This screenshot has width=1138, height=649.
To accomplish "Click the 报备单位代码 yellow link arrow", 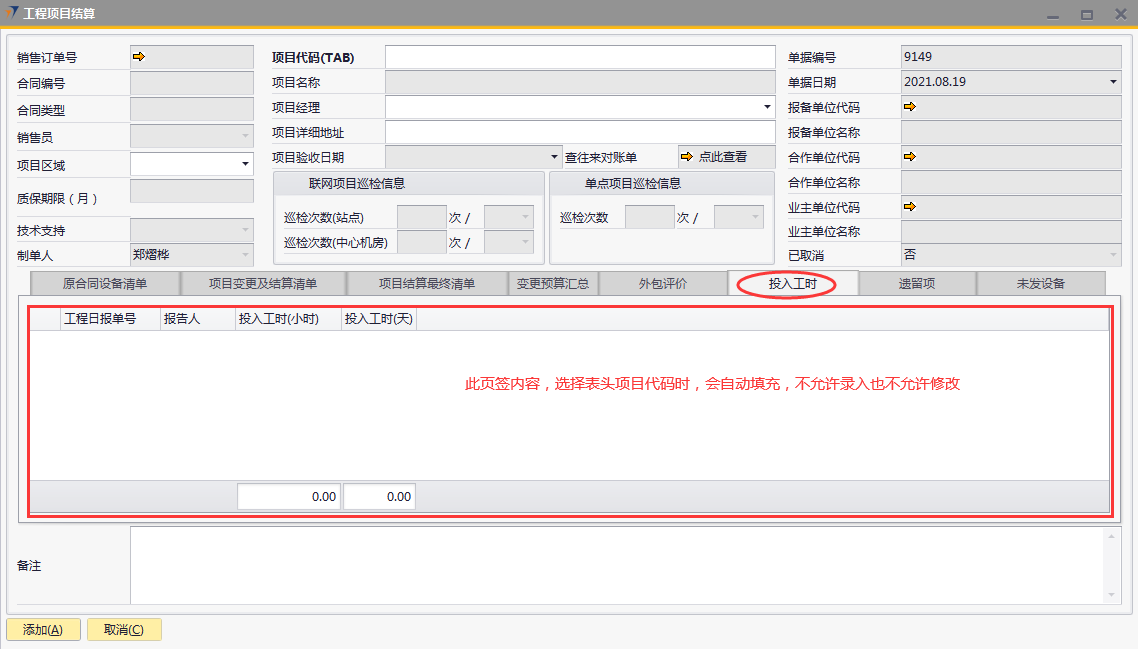I will click(910, 107).
